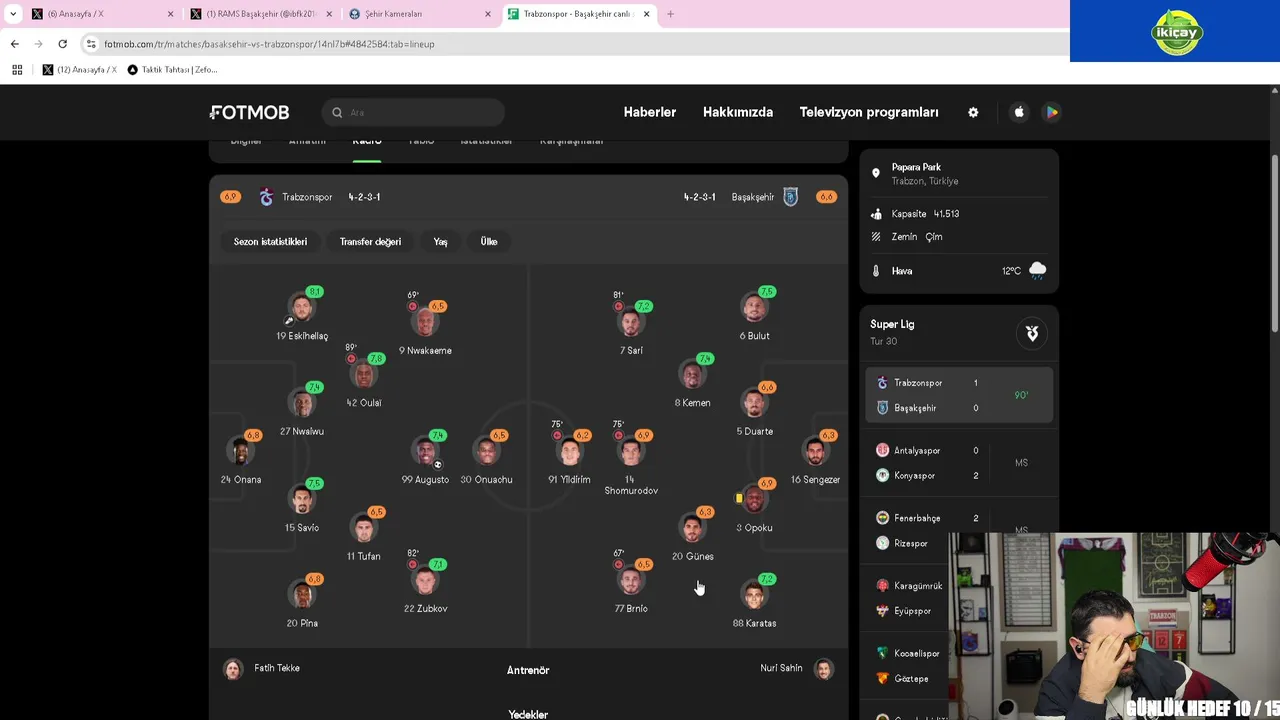1280x720 pixels.
Task: Close the Şehir Kameraları tab
Action: point(488,14)
